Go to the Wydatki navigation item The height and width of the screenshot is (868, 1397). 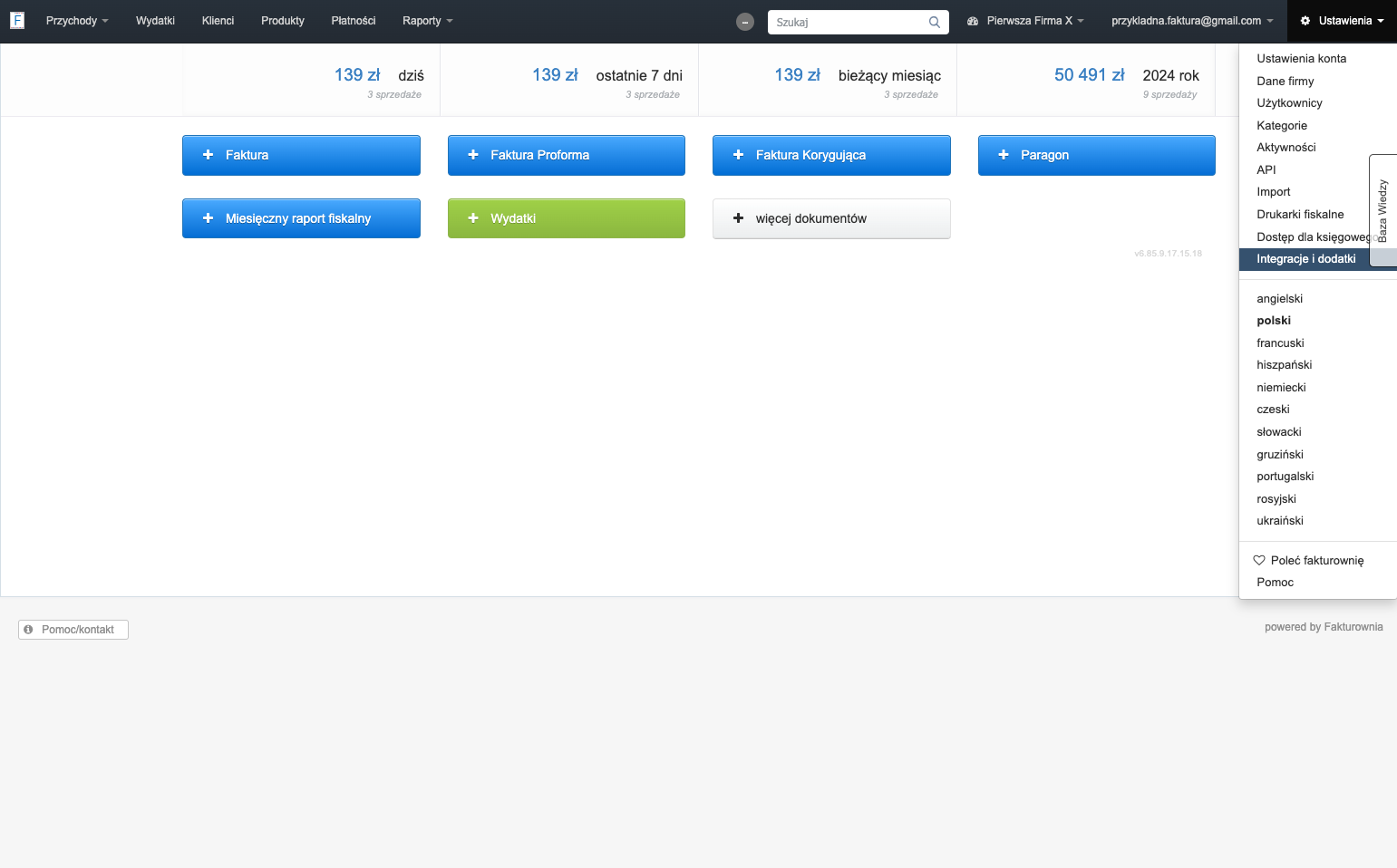(x=155, y=21)
